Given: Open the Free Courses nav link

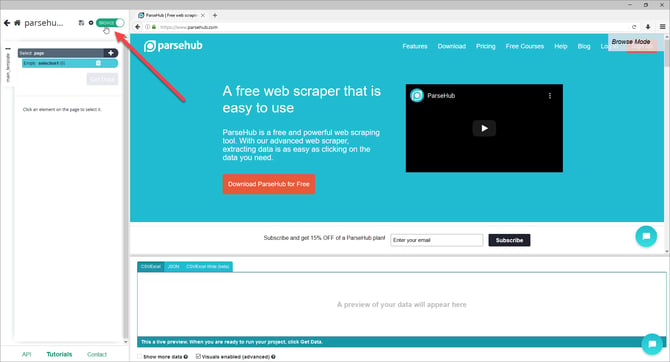Looking at the screenshot, I should (525, 46).
